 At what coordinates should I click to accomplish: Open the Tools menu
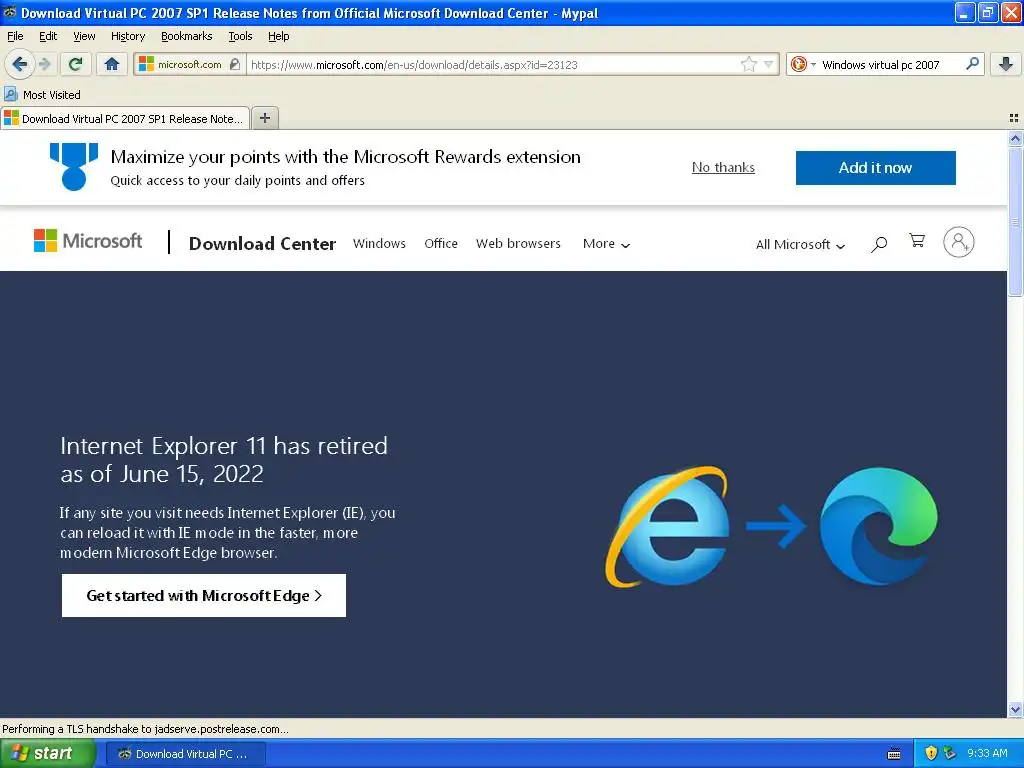(x=240, y=36)
